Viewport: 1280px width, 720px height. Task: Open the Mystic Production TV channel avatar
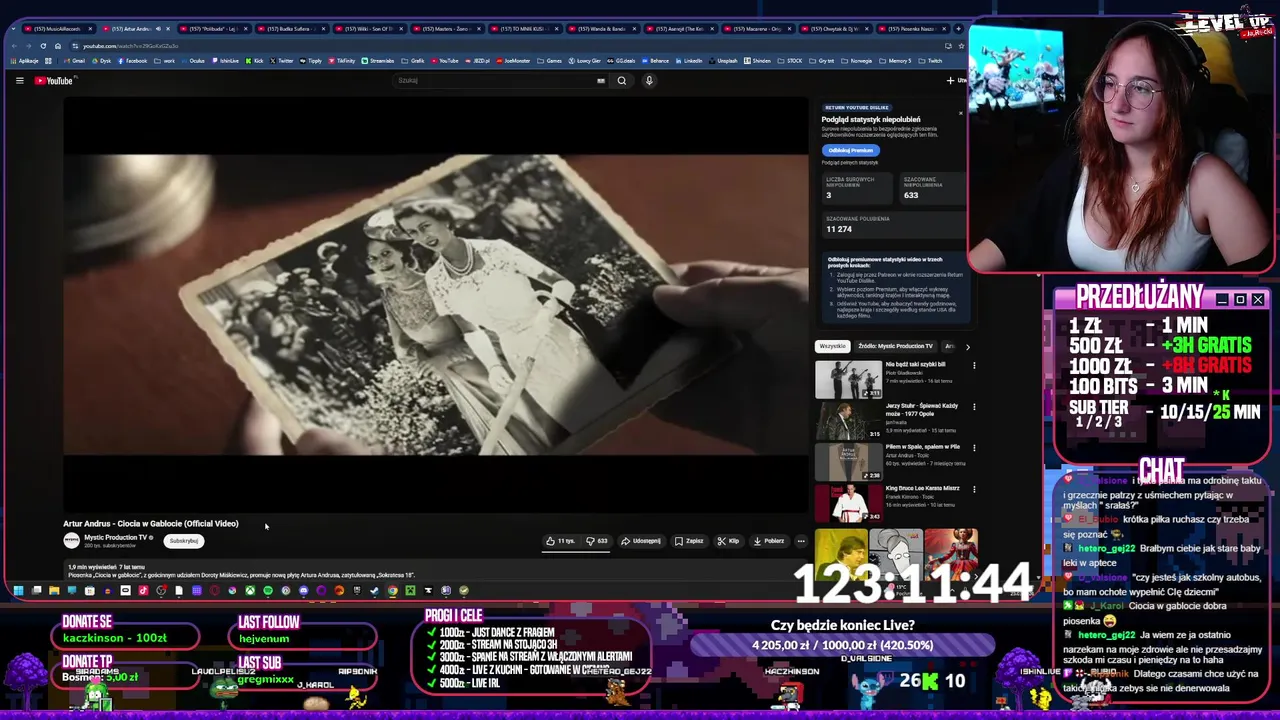(71, 540)
